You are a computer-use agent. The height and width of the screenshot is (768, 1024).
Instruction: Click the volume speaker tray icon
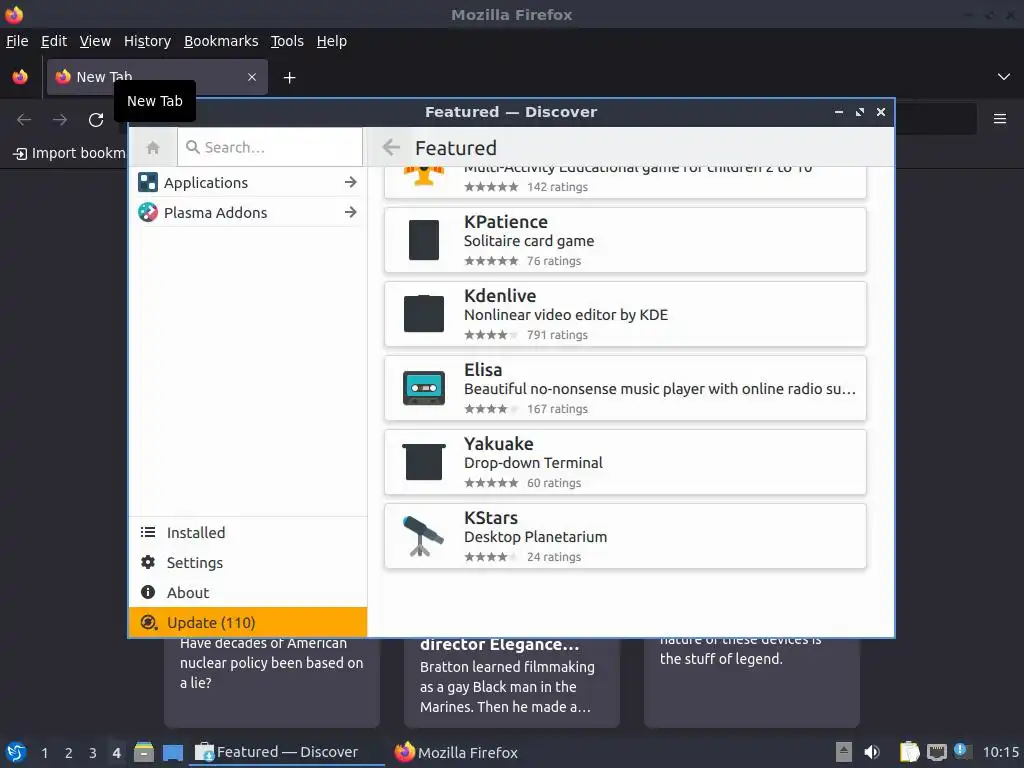point(872,752)
